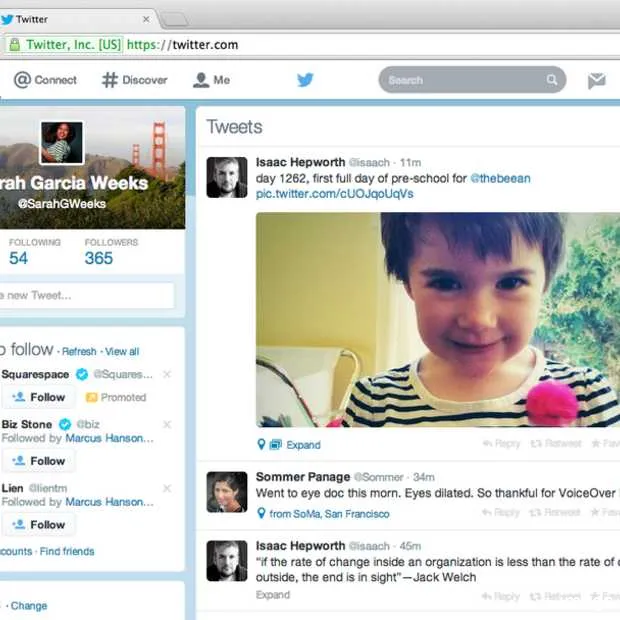Open Sommer Panage avatar
Viewport: 620px width, 620px height.
point(227,492)
